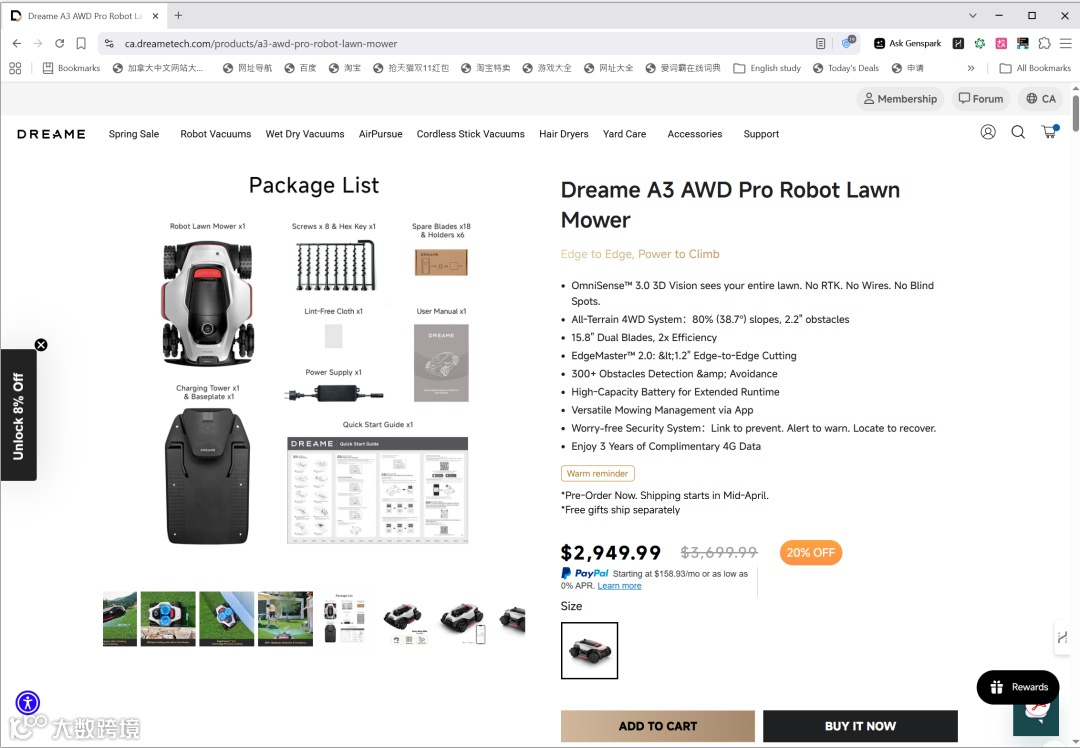Open the shopping cart icon

(1050, 132)
